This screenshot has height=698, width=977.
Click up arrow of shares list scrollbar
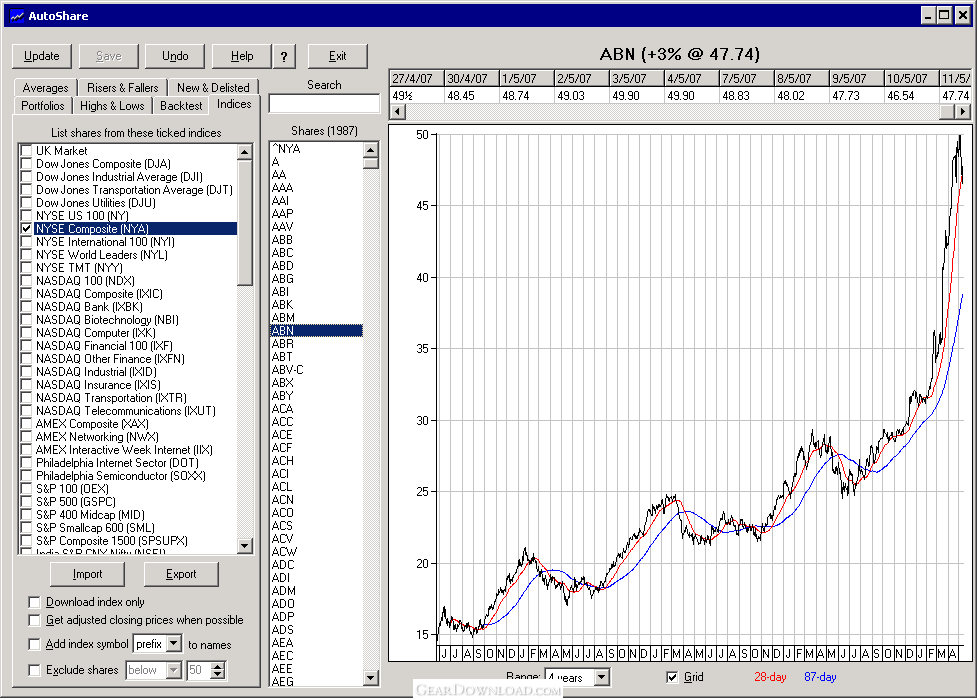coord(371,150)
